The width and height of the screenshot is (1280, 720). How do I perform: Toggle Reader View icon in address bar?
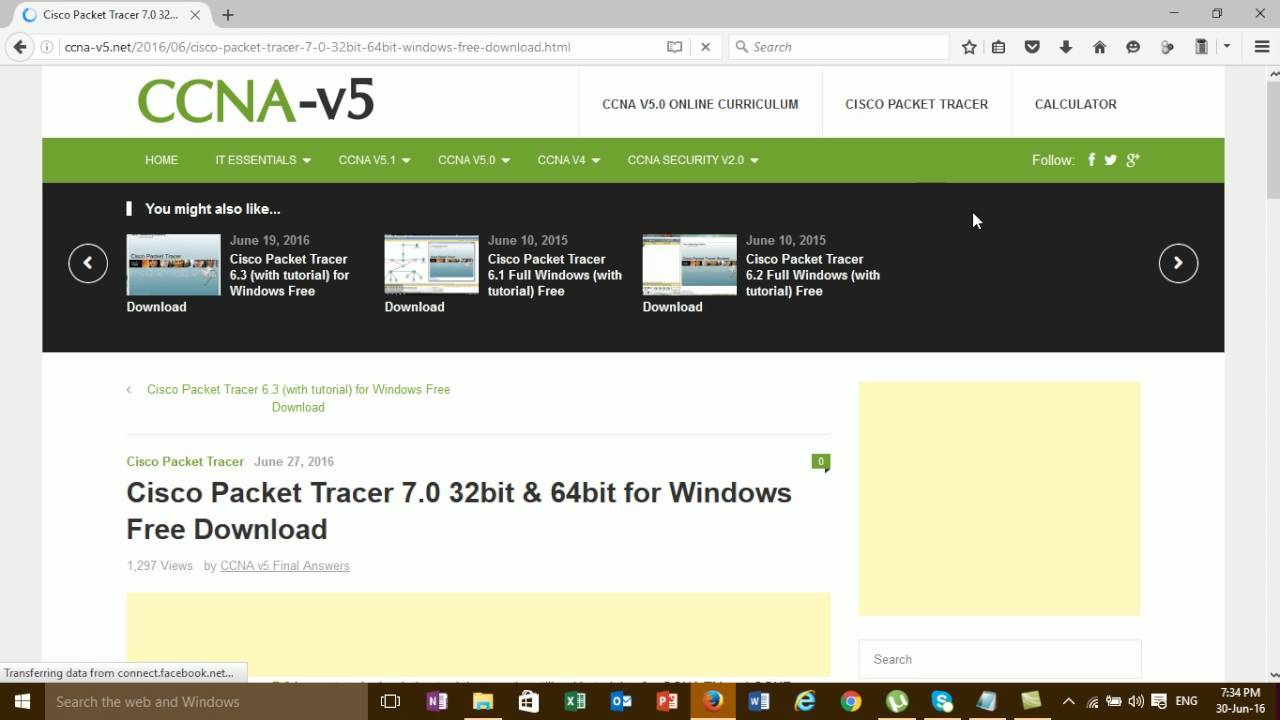point(675,47)
